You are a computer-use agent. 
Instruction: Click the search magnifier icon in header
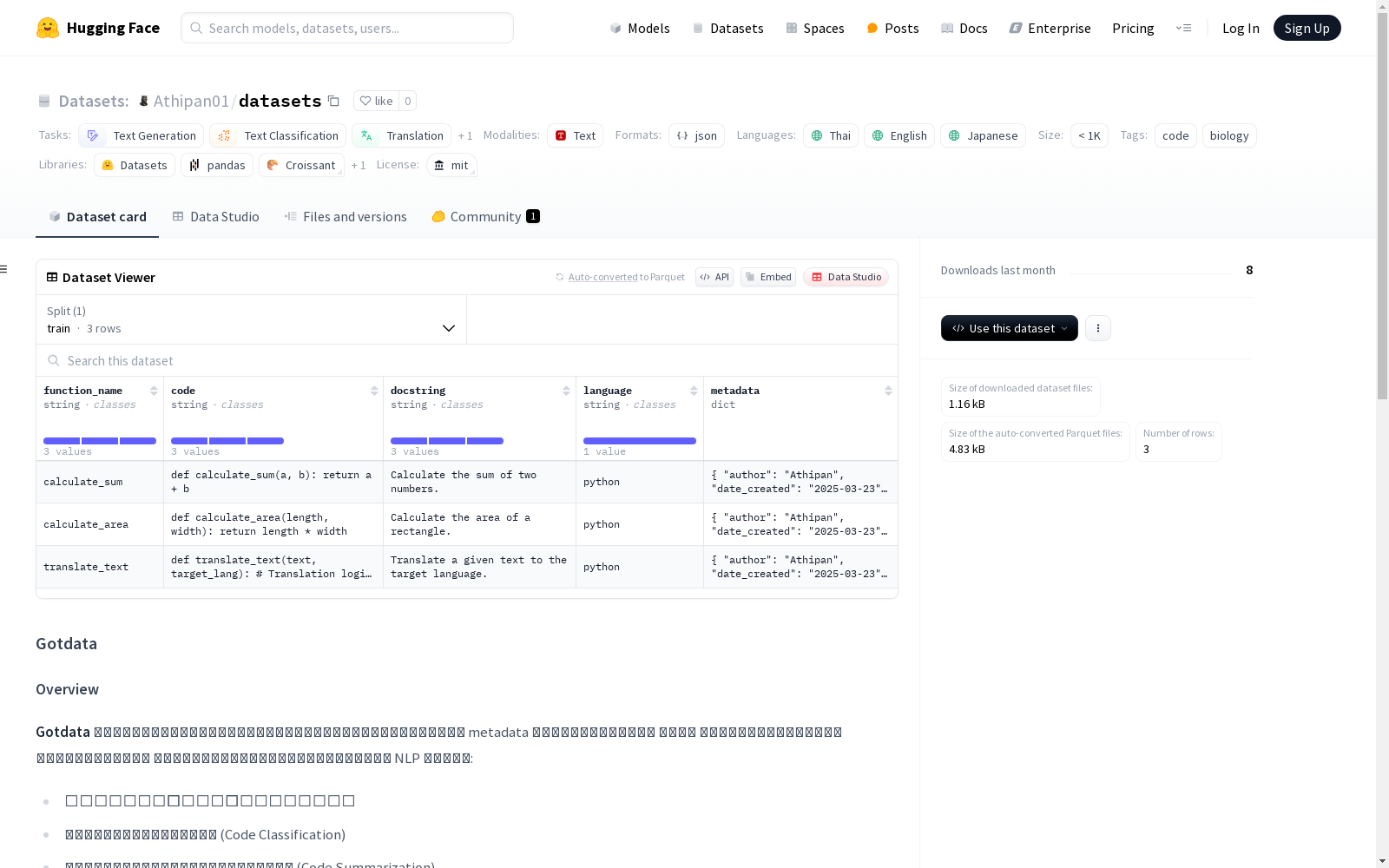point(197,28)
